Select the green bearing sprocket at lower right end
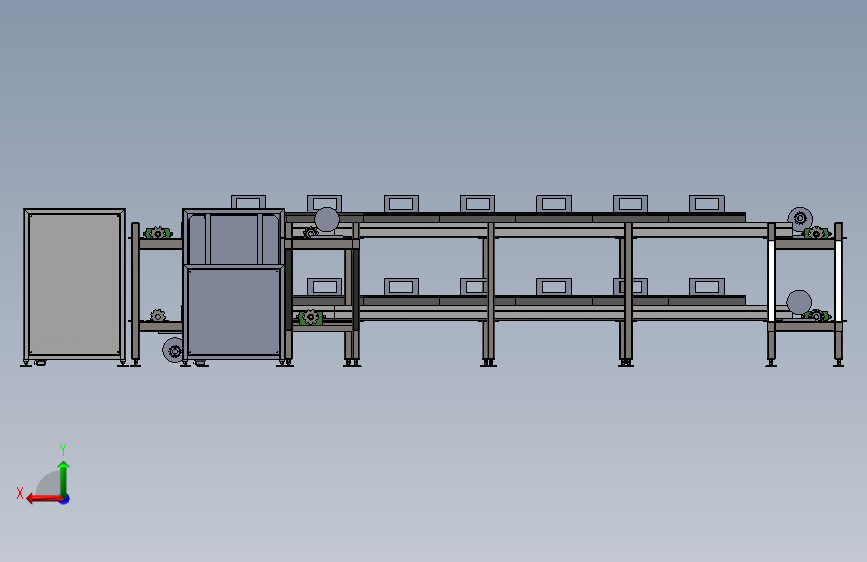The image size is (867, 562). click(817, 316)
